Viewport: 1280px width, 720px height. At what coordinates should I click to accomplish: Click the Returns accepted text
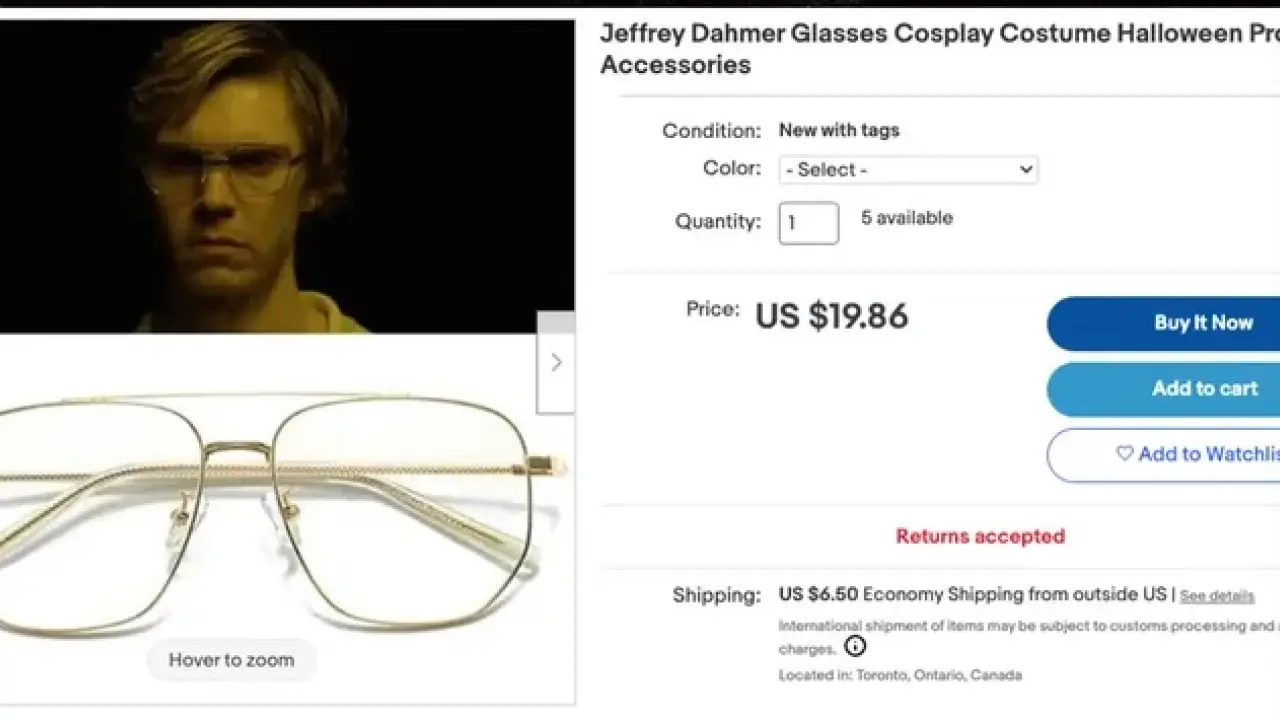(x=980, y=536)
